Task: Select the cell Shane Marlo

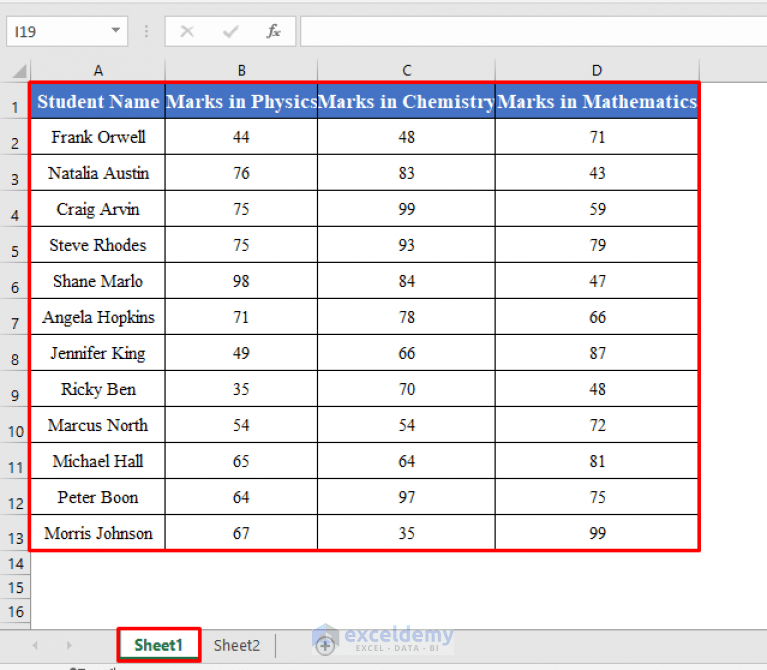Action: pyautogui.click(x=98, y=281)
